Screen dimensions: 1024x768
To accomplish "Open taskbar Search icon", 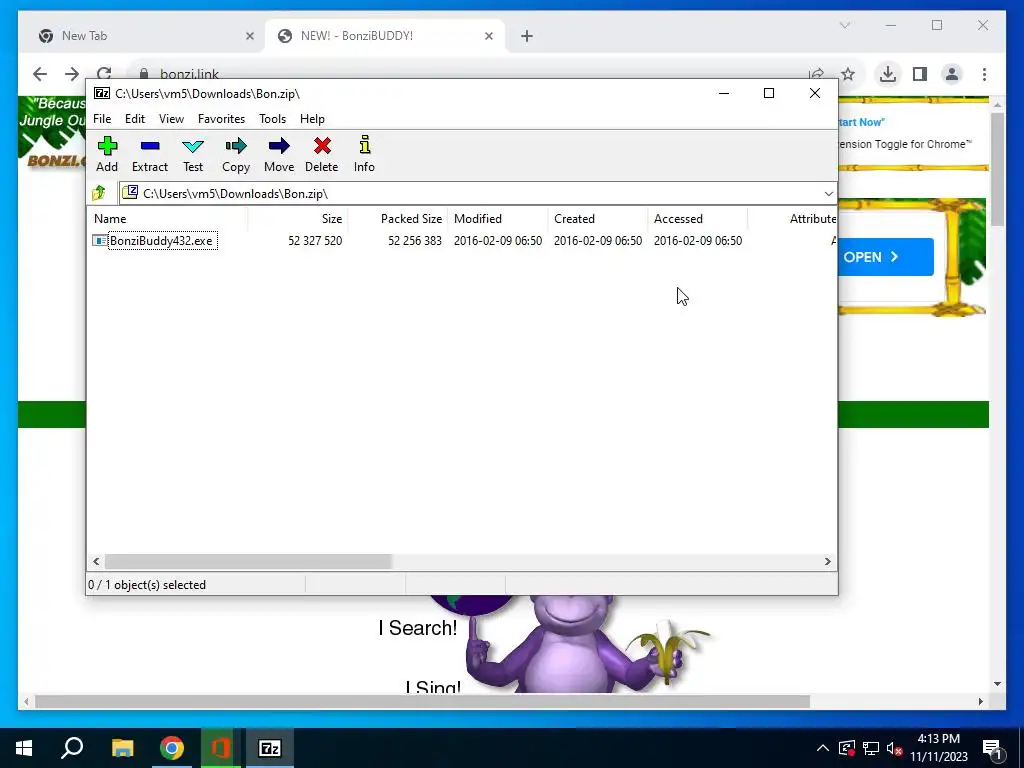I will click(x=72, y=747).
